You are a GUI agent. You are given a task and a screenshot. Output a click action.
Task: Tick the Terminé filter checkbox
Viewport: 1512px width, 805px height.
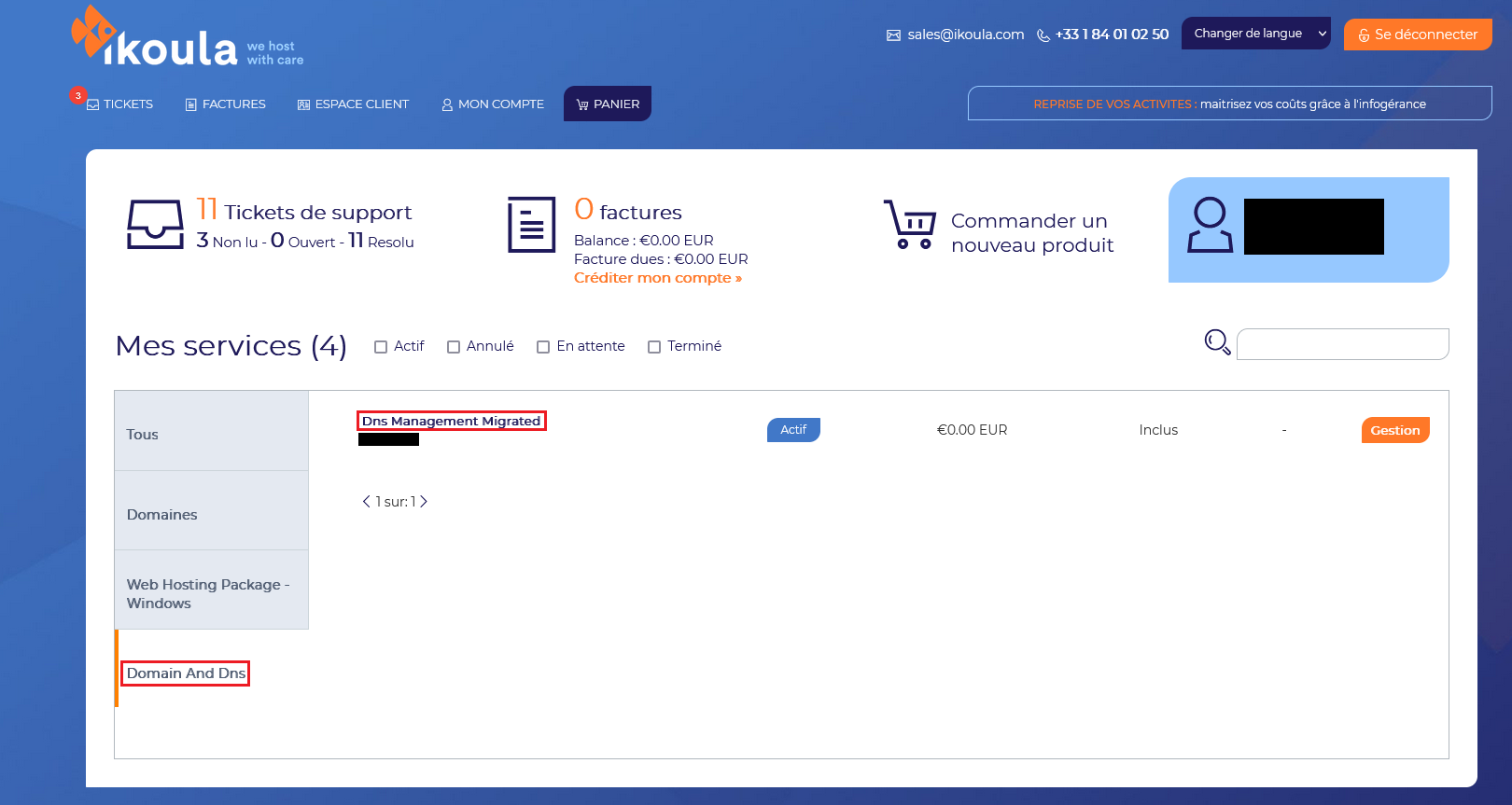[x=654, y=347]
